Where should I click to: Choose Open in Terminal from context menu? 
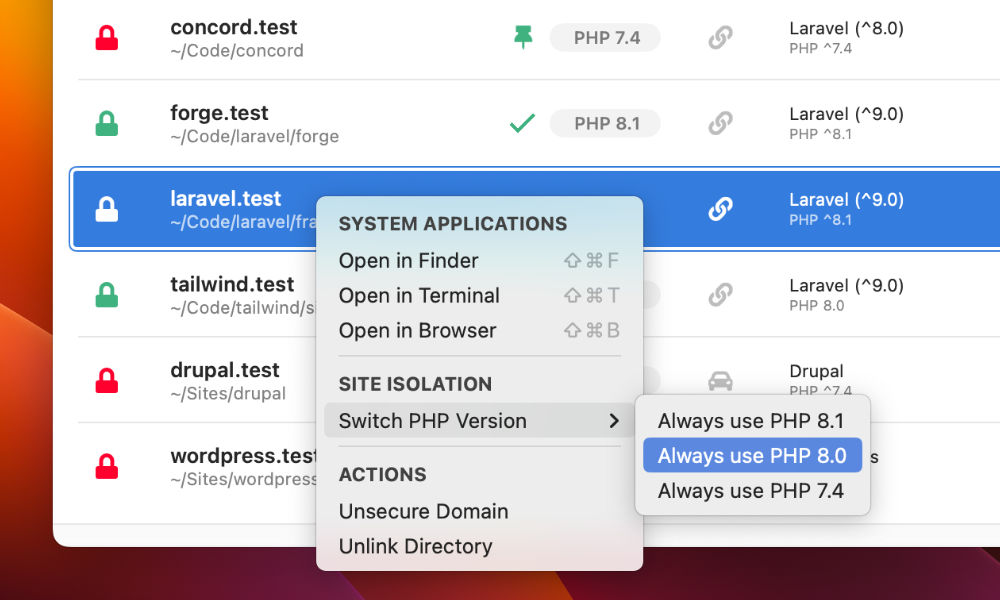(479, 295)
